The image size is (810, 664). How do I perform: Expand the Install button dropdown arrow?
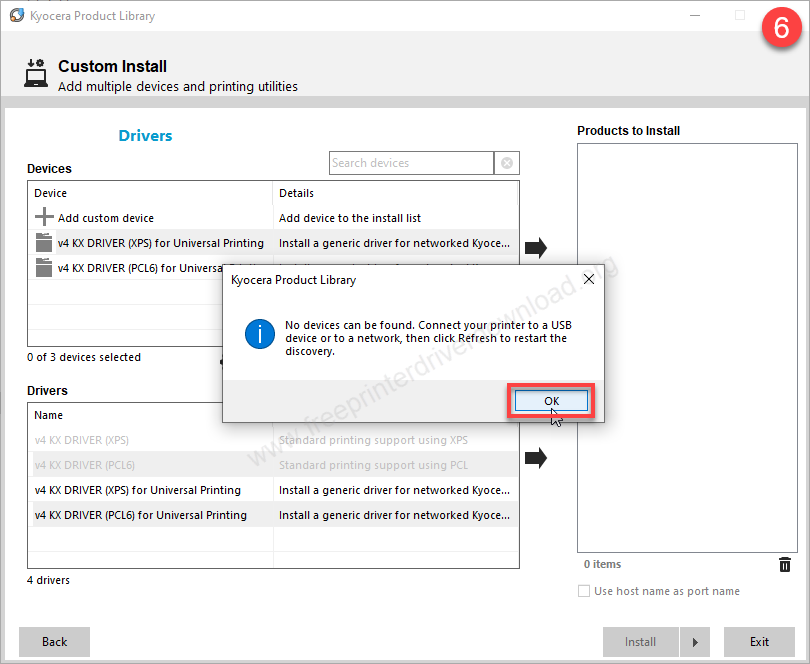(695, 642)
